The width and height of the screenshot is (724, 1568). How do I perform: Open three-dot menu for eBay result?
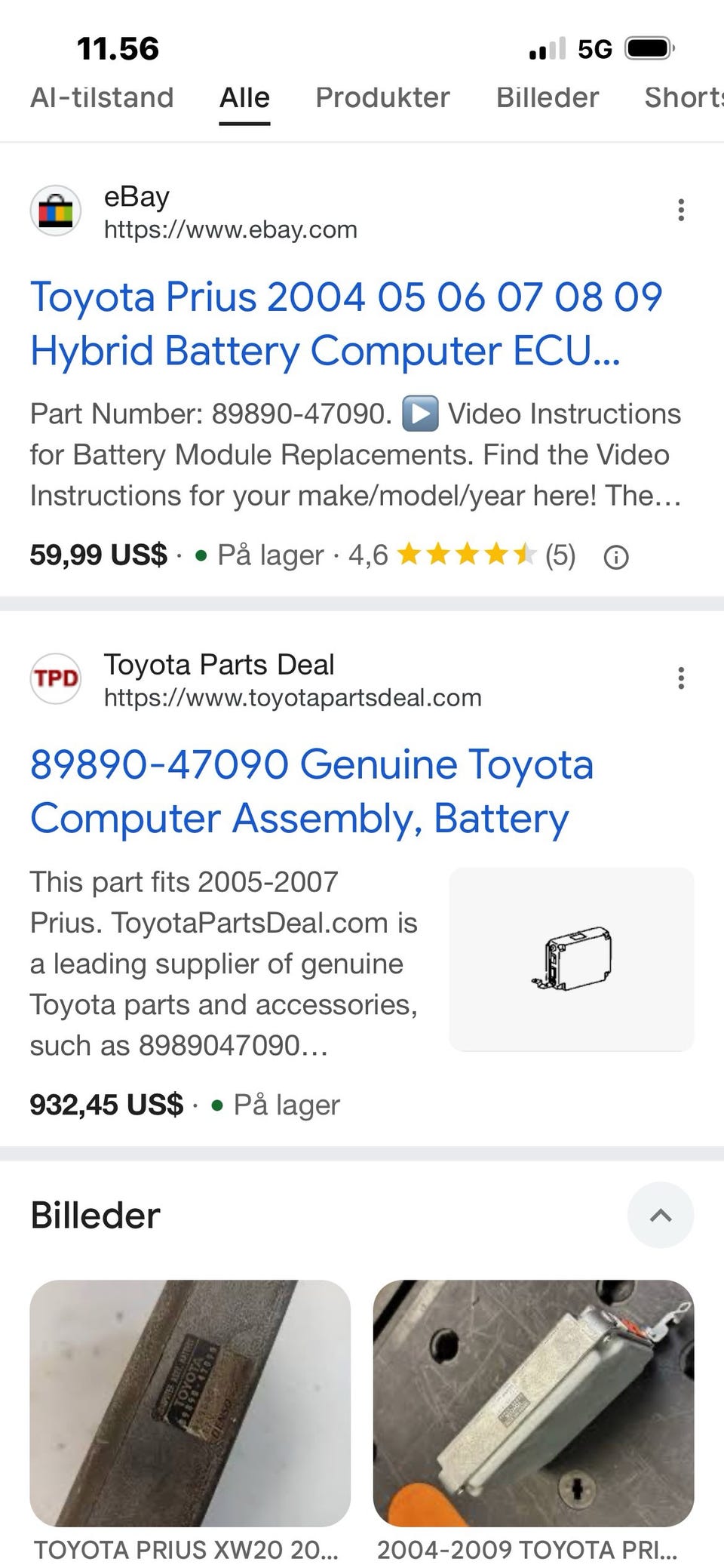click(681, 210)
